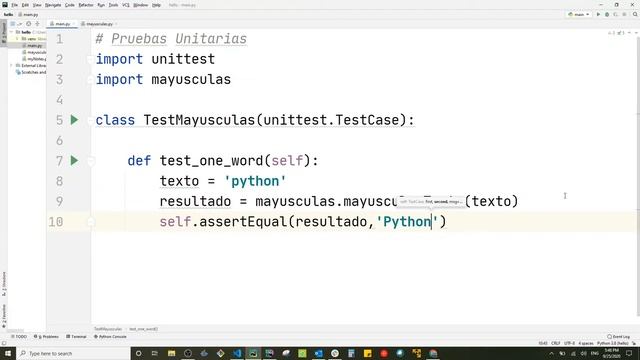Select mayusculas file in the project tree
The height and width of the screenshot is (360, 640).
coord(35,52)
